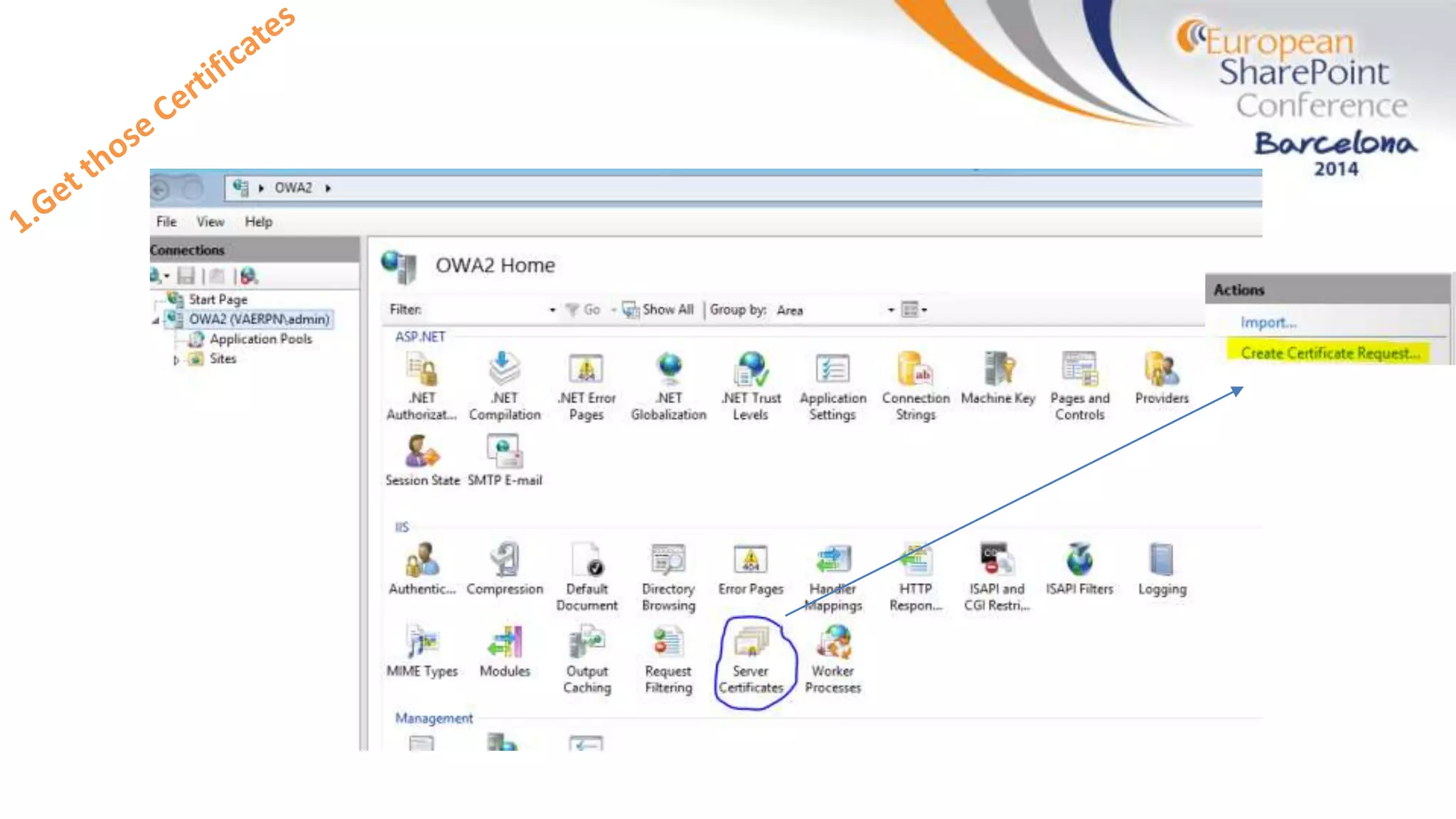Click the Import action link
This screenshot has height=819, width=1456.
(1268, 323)
